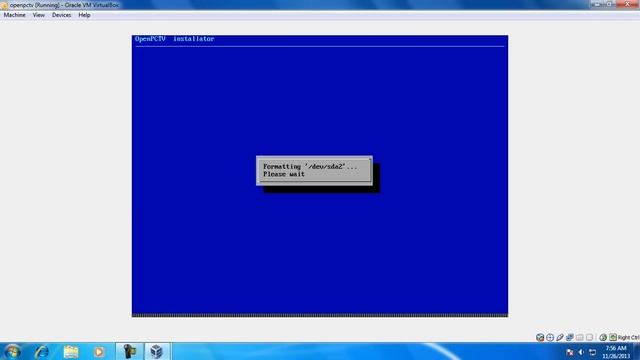
Task: Open the Help menu
Action: click(x=84, y=15)
